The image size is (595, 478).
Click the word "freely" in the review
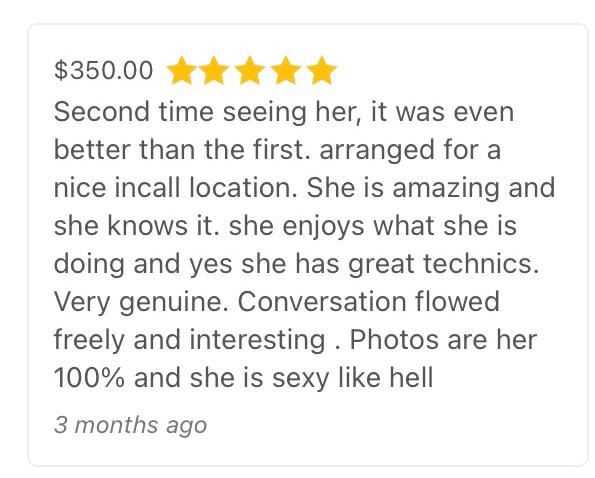[x=89, y=341]
